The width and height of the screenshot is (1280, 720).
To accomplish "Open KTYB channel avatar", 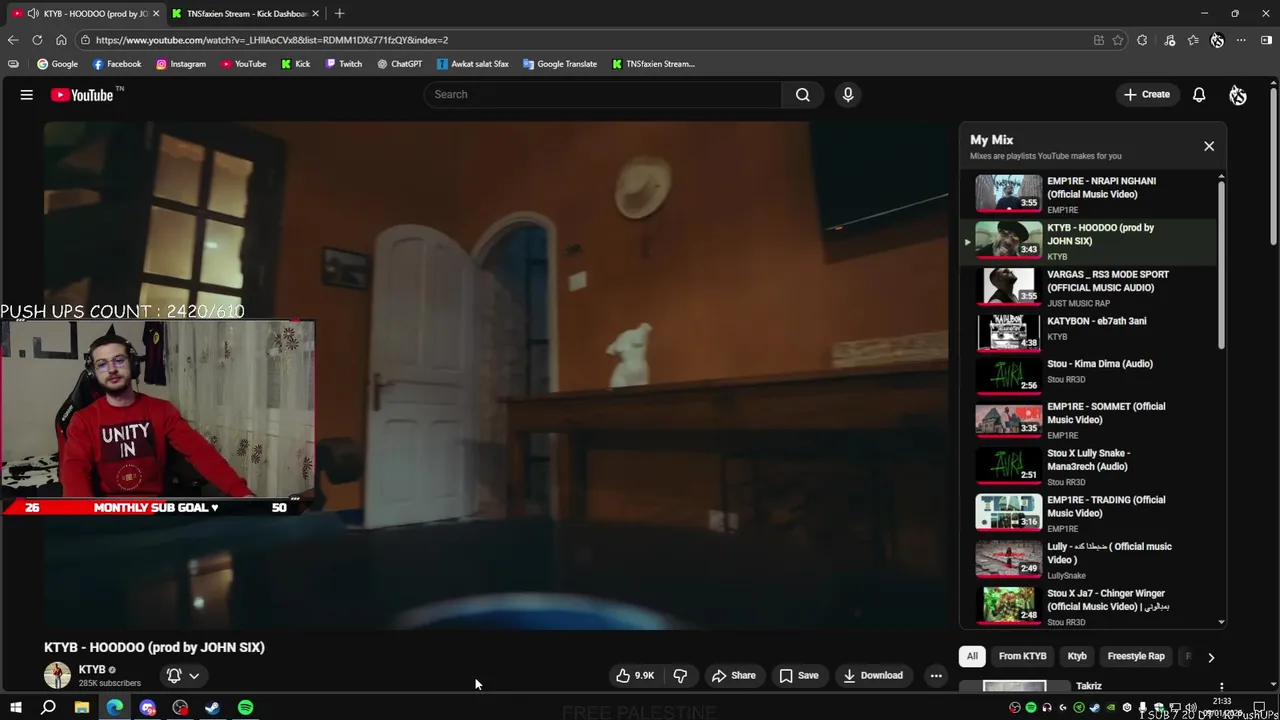I will pyautogui.click(x=57, y=675).
